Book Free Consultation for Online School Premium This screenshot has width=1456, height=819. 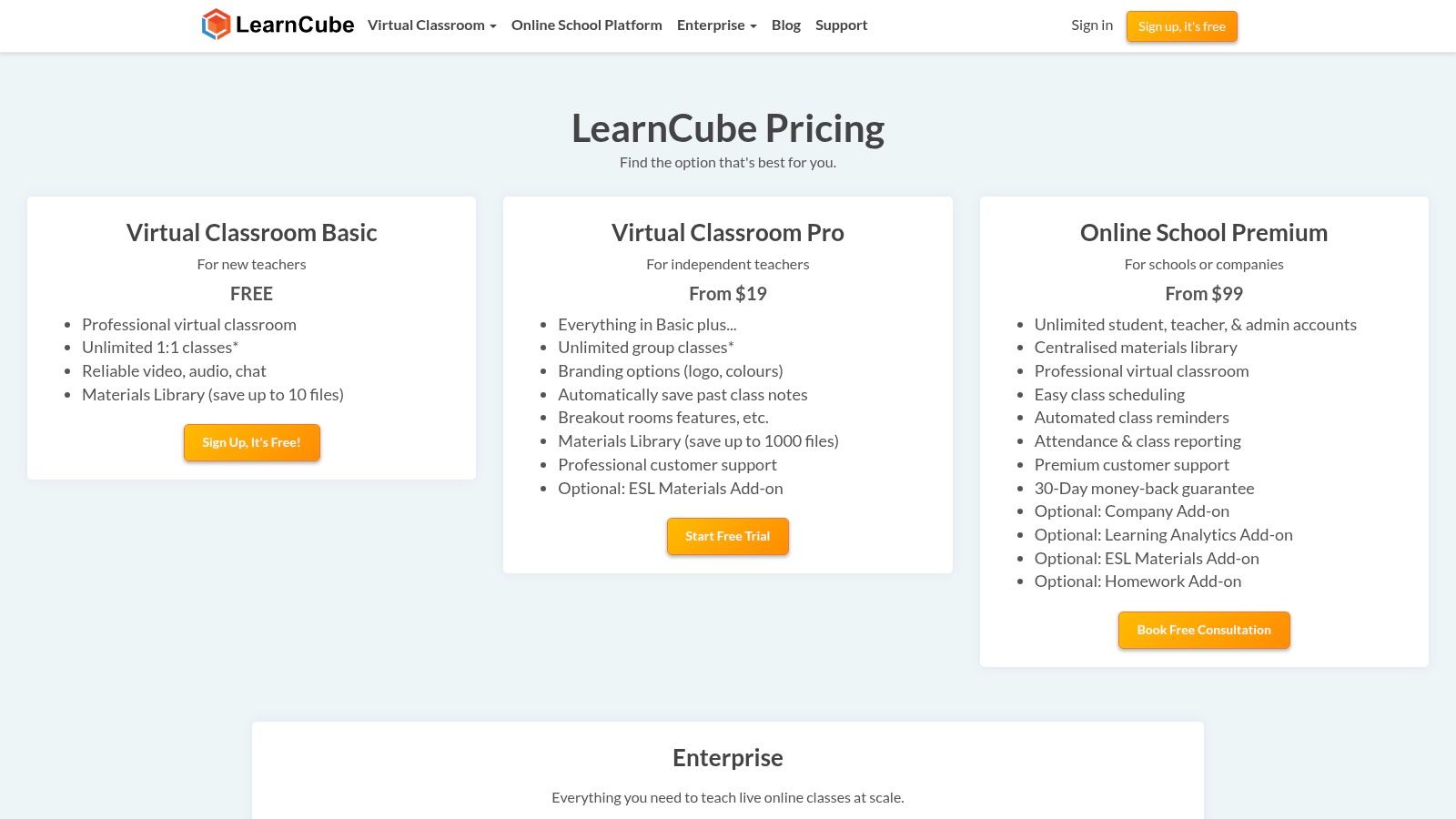tap(1203, 630)
